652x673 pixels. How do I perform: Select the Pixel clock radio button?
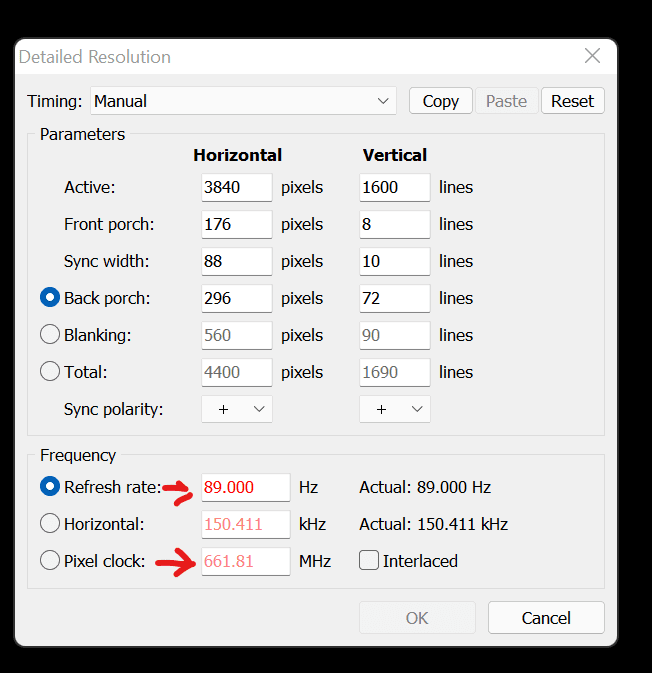point(50,560)
